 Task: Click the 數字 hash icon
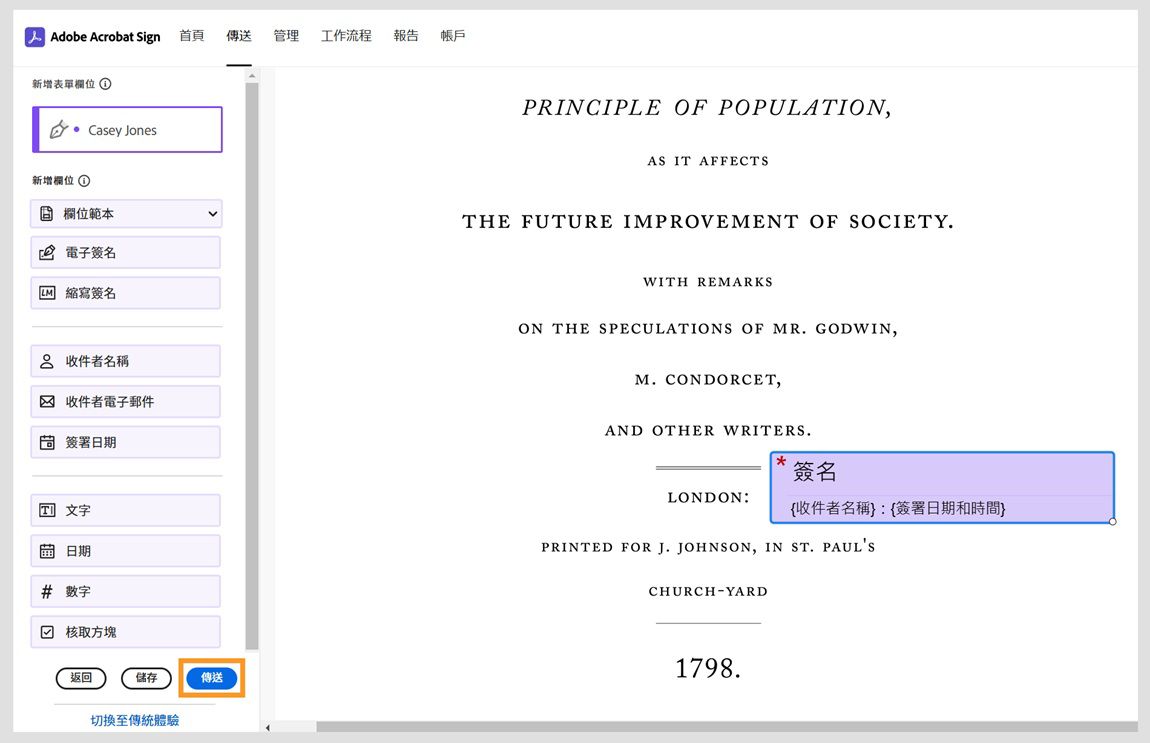(x=47, y=591)
